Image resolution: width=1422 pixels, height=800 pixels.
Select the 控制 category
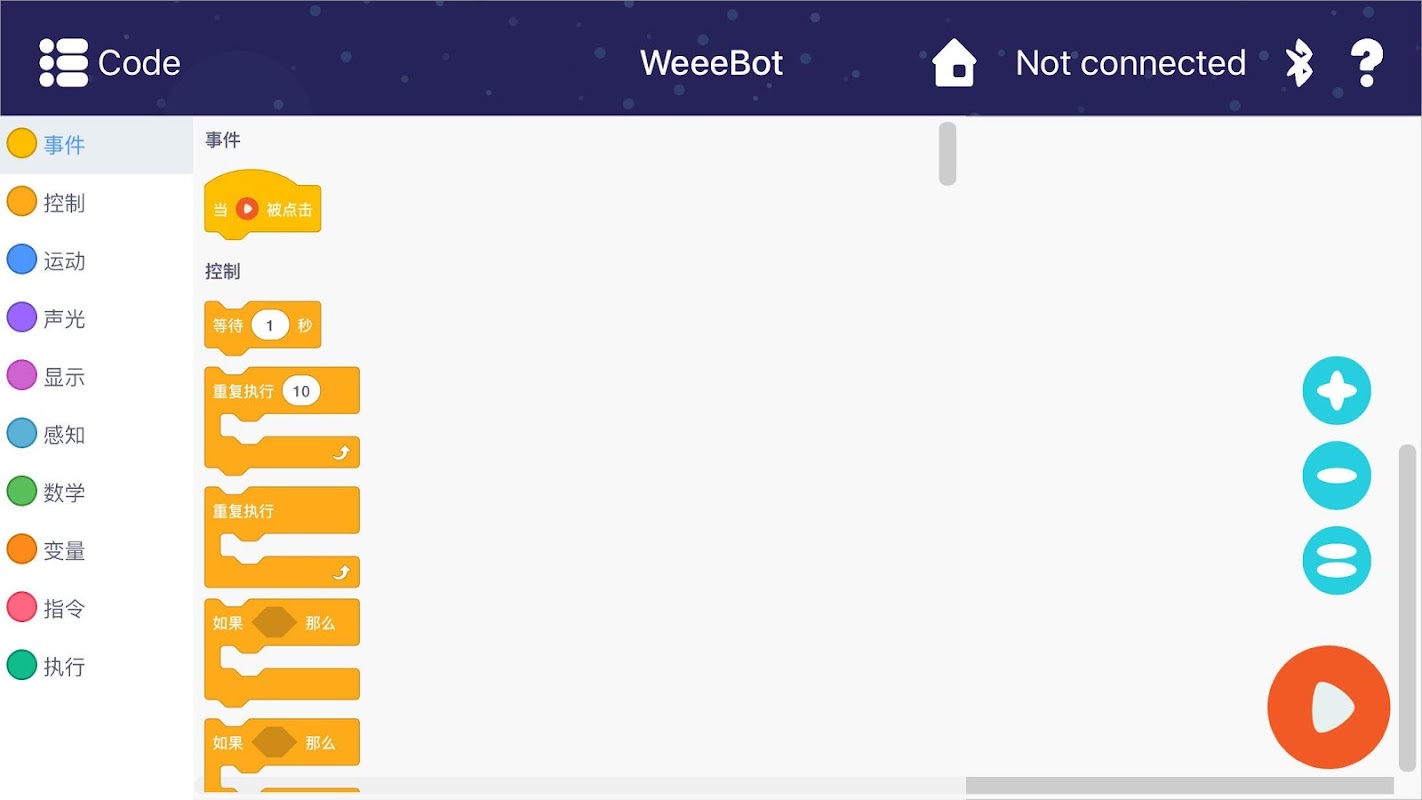coord(64,203)
